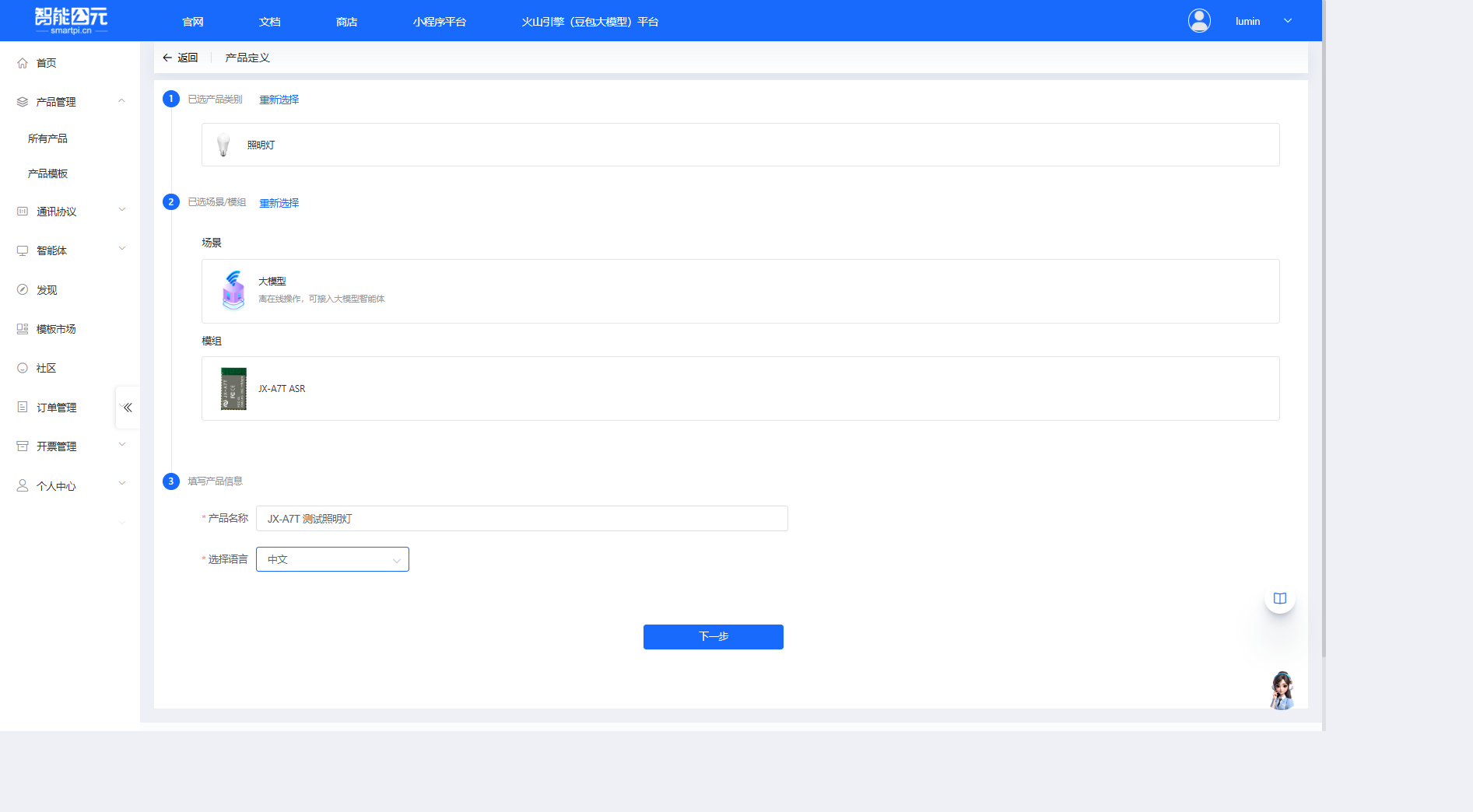This screenshot has height=812, width=1473.
Task: Open 所有产品 in the sidebar
Action: [47, 138]
